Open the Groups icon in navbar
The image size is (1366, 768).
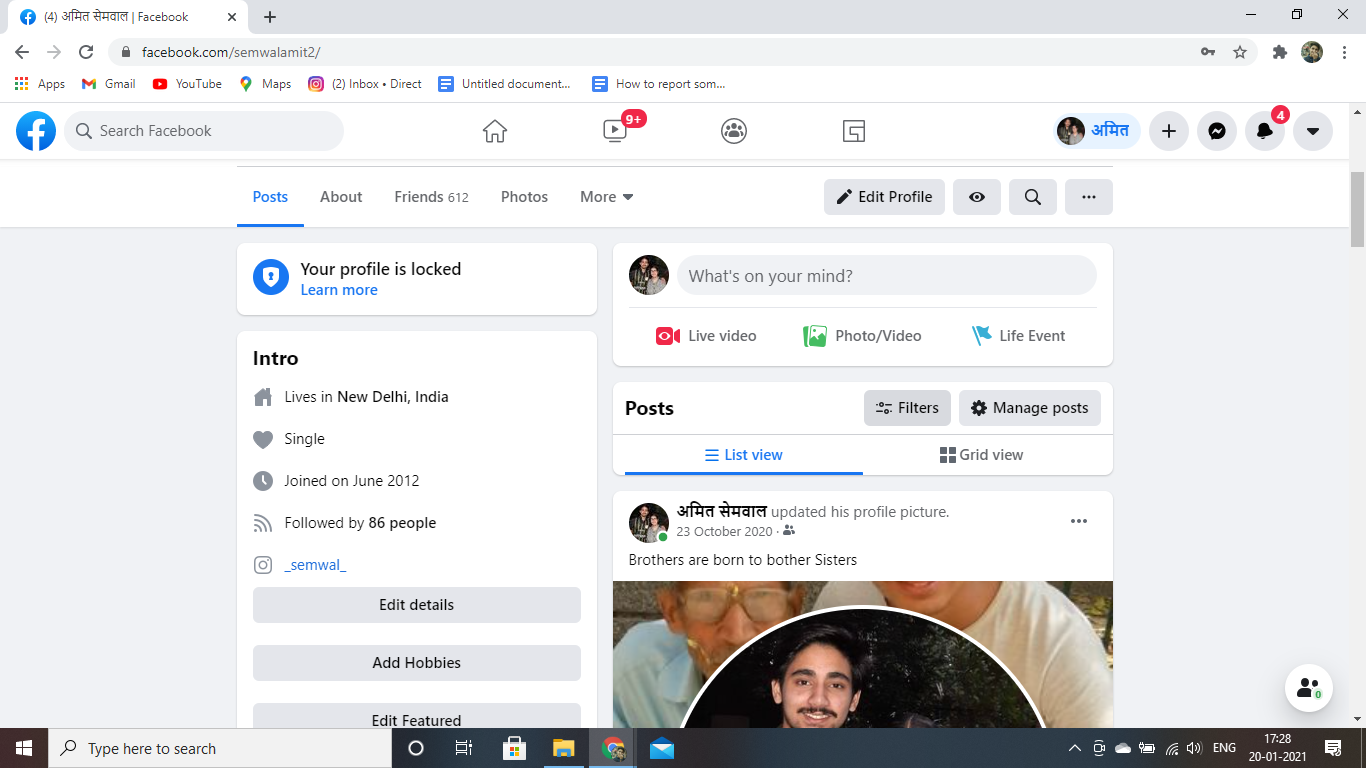(x=734, y=131)
